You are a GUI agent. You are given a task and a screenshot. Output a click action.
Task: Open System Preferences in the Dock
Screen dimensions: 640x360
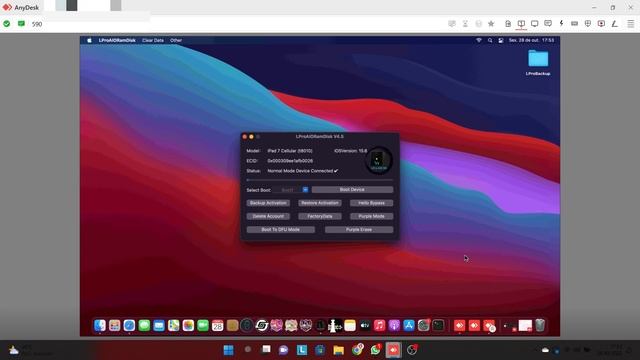[x=424, y=325]
